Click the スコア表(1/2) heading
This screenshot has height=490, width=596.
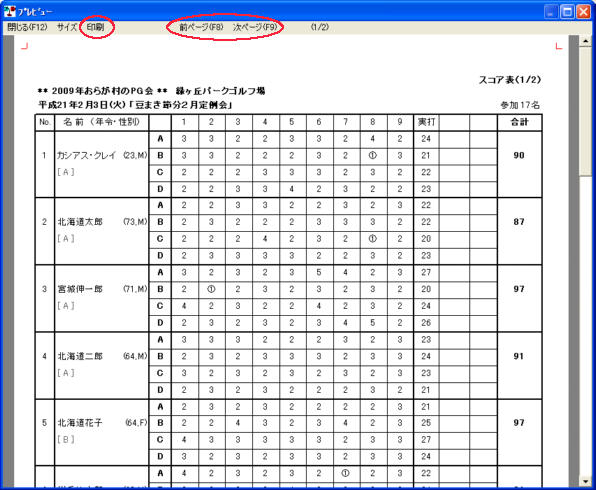coord(509,80)
